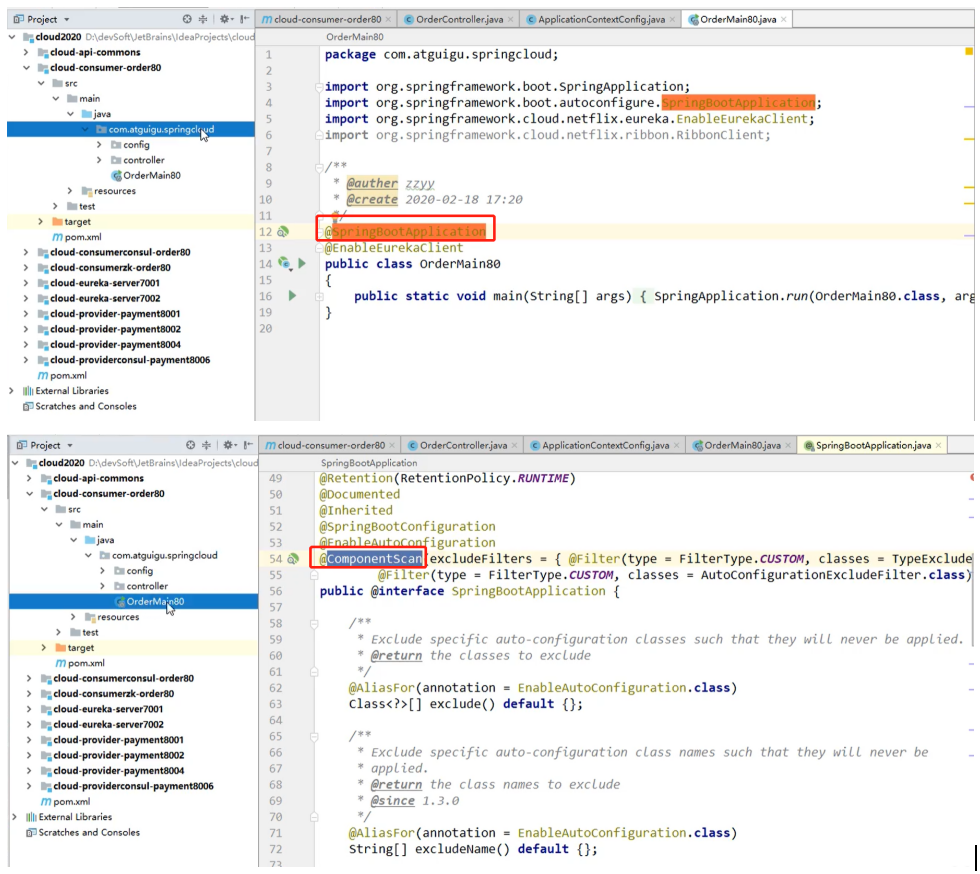
Task: Select highlighted OrderMain80 class in project tree
Action: [x=134, y=601]
